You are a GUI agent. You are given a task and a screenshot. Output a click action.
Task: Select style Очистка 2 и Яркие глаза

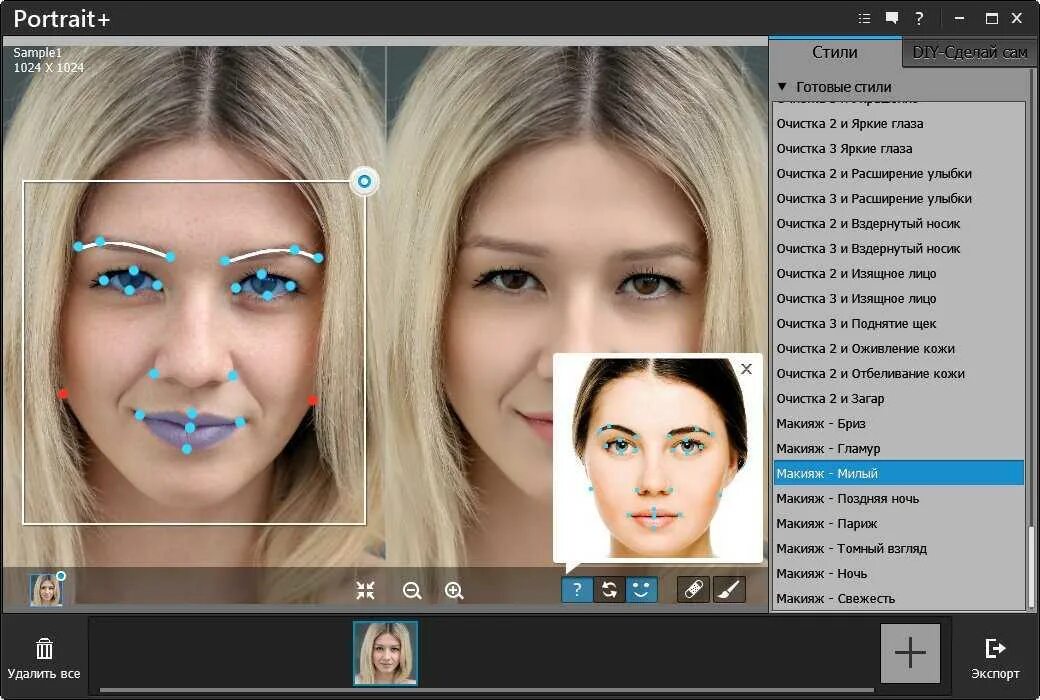pyautogui.click(x=899, y=123)
